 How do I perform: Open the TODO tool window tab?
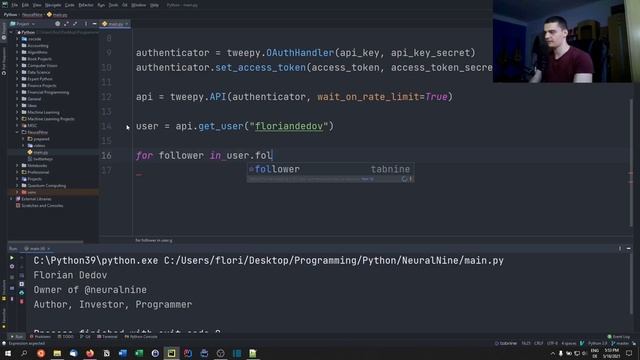[66, 337]
